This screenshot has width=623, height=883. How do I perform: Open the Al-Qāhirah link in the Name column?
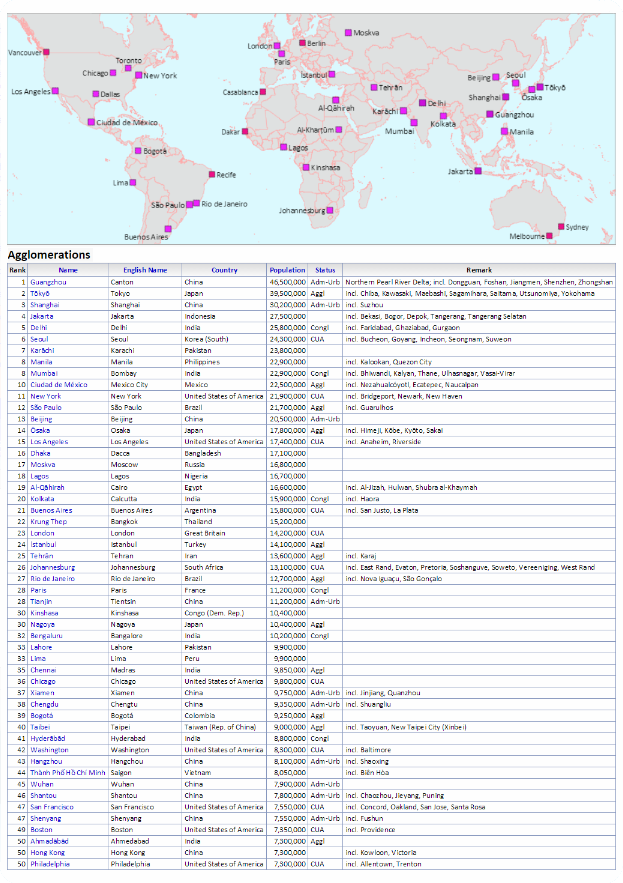[47, 488]
